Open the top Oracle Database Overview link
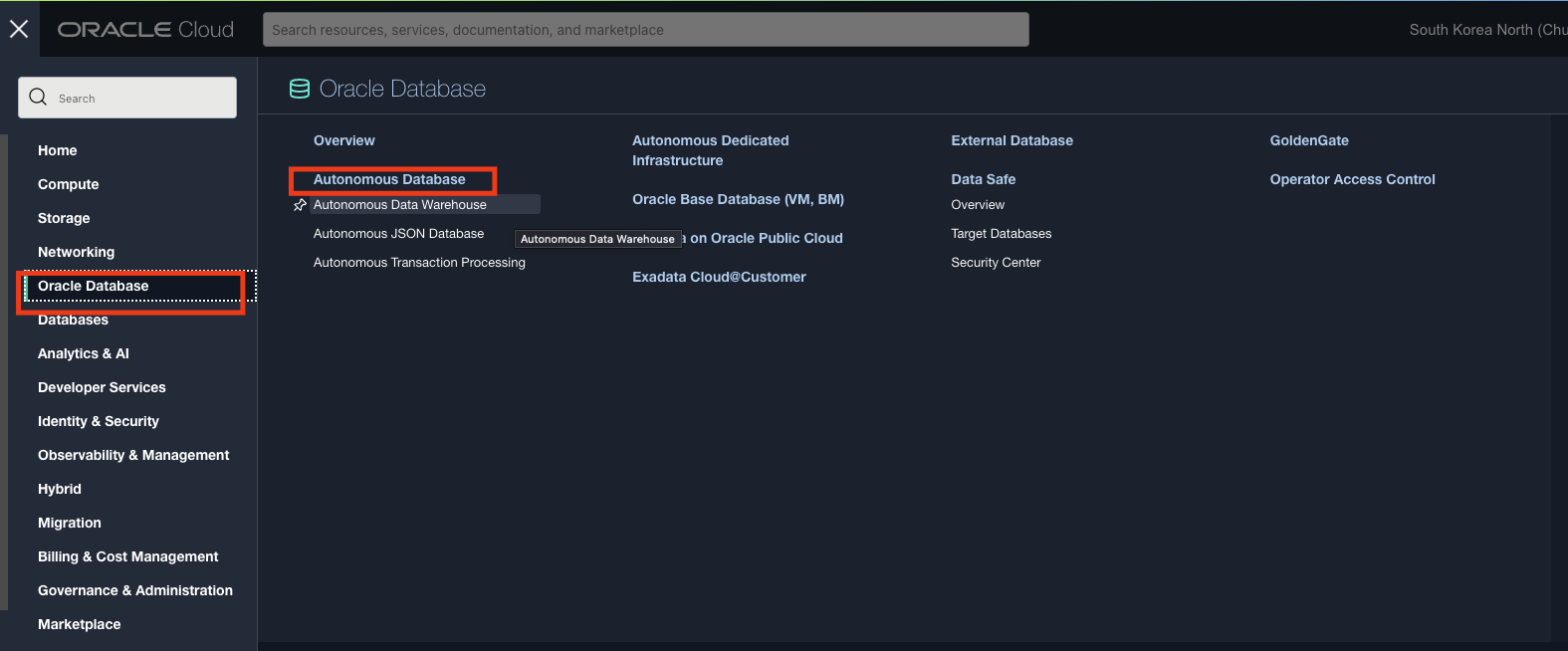Image resolution: width=1568 pixels, height=651 pixels. 344,140
